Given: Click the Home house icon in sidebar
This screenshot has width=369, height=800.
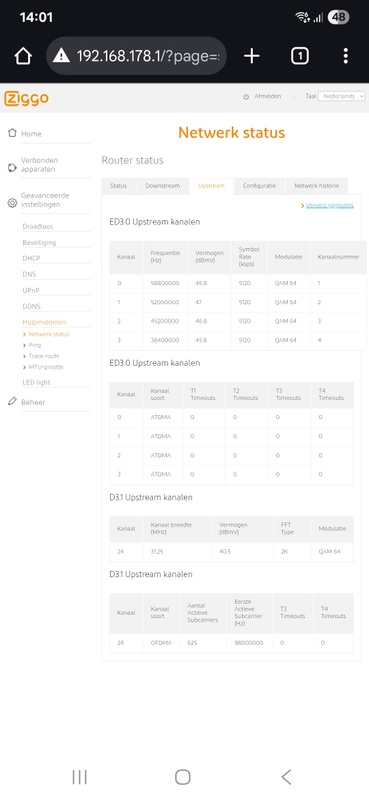Looking at the screenshot, I should pos(12,133).
